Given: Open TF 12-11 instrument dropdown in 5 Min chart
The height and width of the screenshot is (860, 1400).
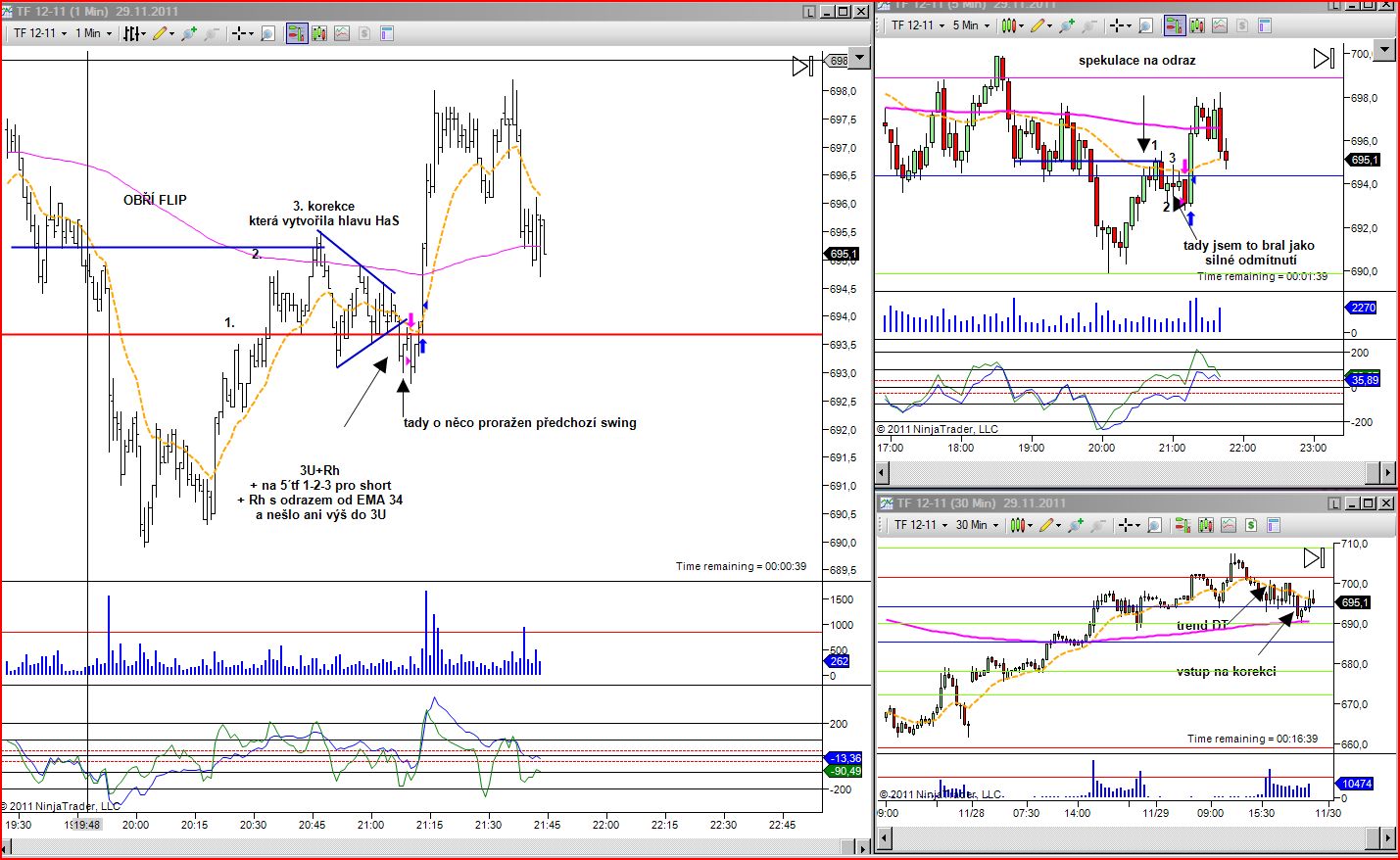Looking at the screenshot, I should [918, 25].
